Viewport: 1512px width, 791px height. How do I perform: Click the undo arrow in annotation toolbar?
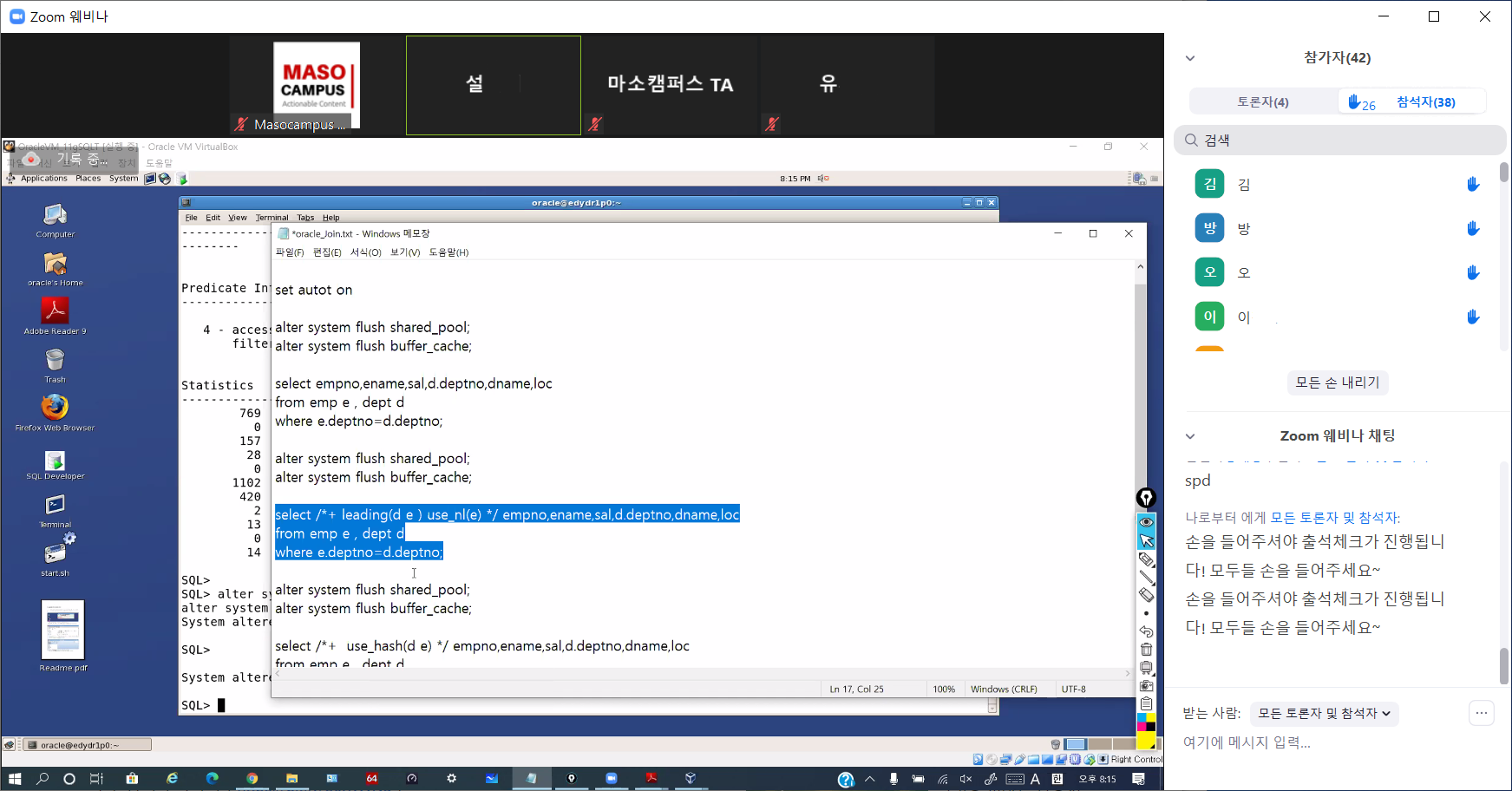point(1146,631)
